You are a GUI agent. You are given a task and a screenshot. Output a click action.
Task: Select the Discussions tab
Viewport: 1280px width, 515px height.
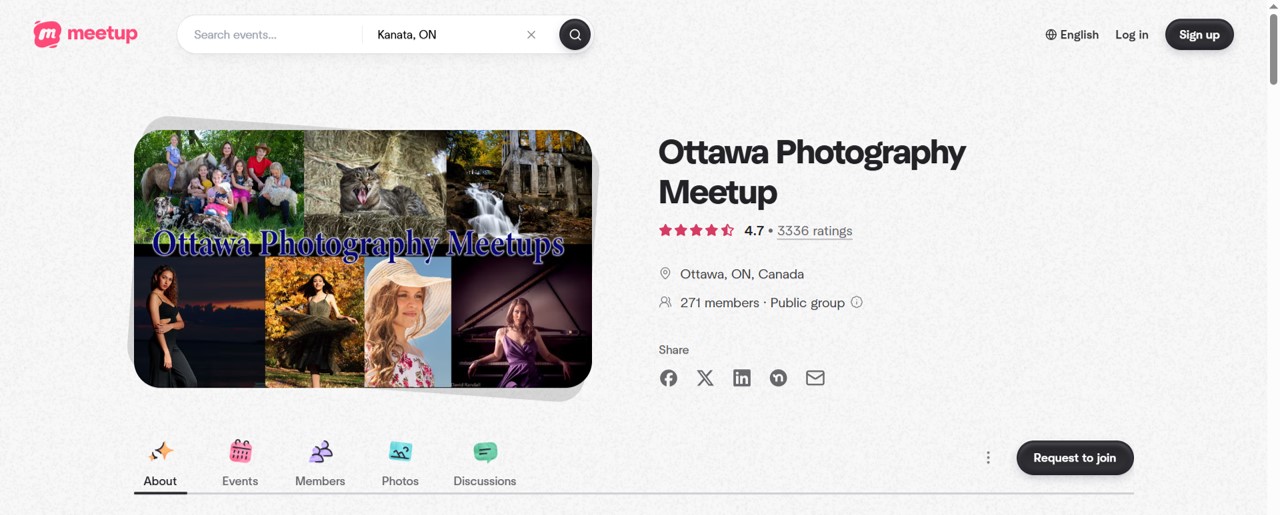pyautogui.click(x=485, y=464)
